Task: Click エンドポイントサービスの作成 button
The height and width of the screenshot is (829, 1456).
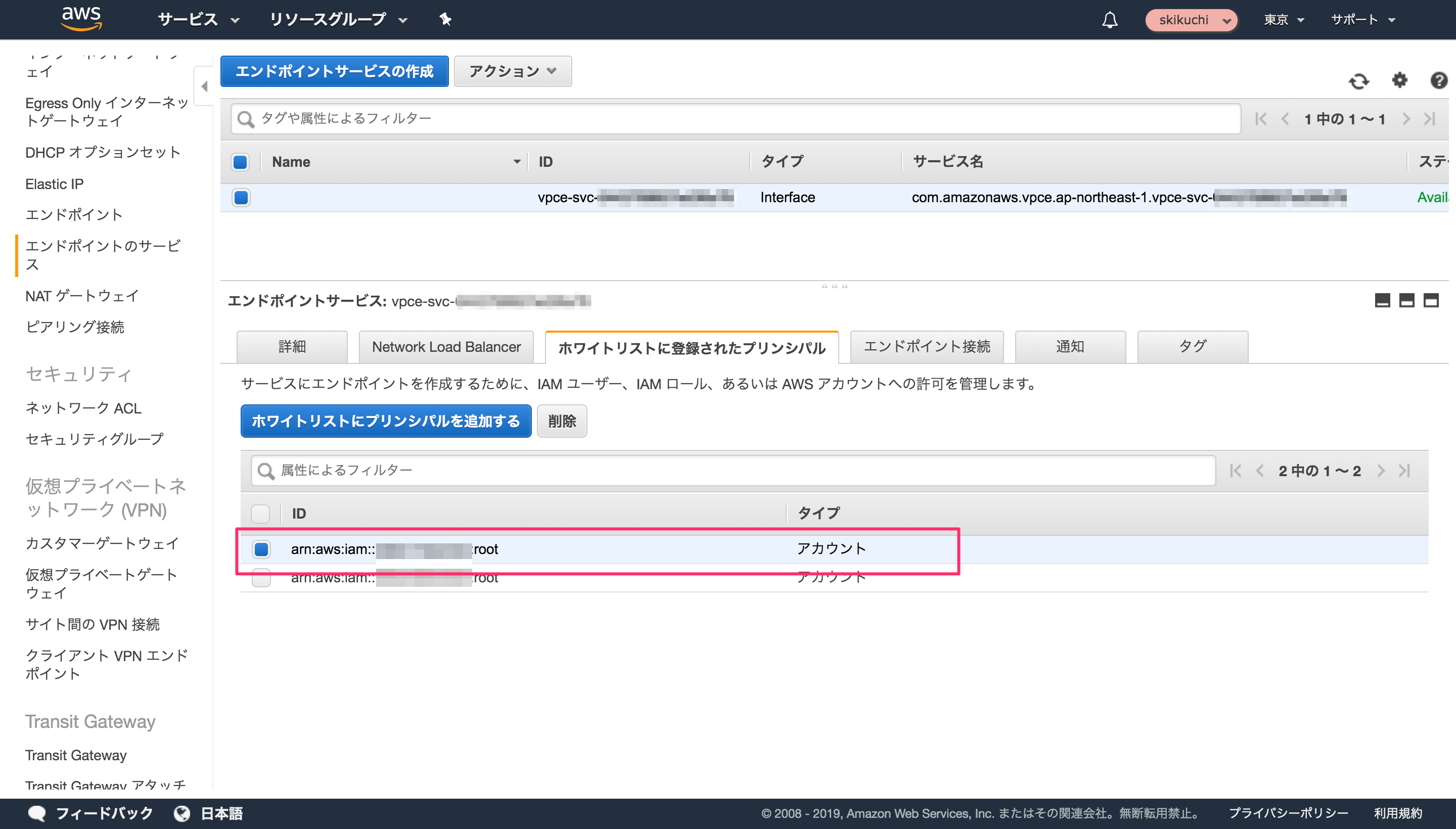Action: 335,71
